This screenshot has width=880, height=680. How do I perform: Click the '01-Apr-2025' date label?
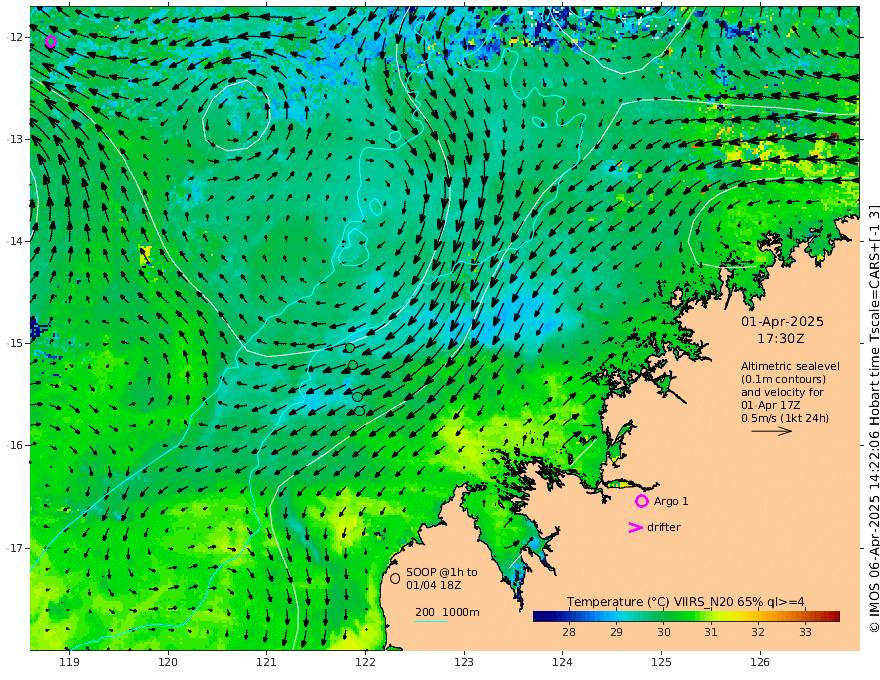pos(782,321)
